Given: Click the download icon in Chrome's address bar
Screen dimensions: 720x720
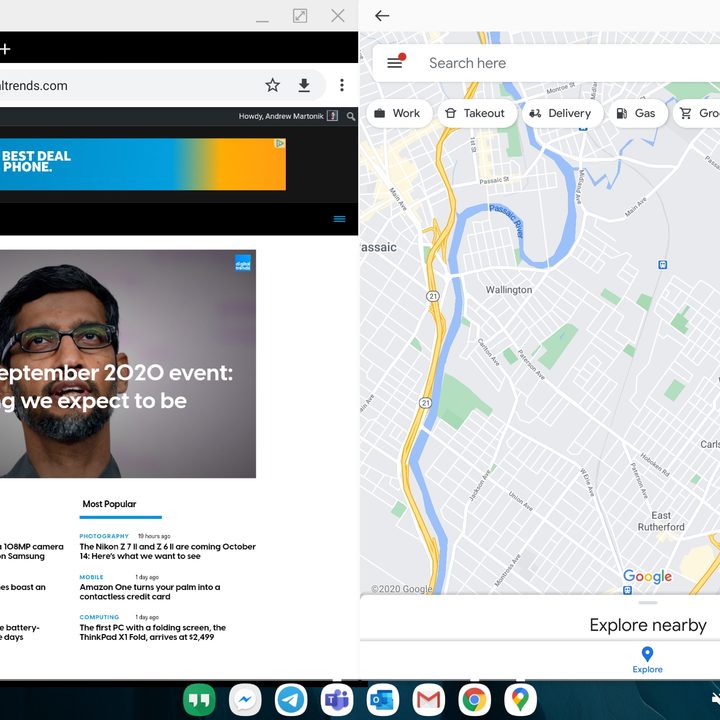Looking at the screenshot, I should coord(304,85).
